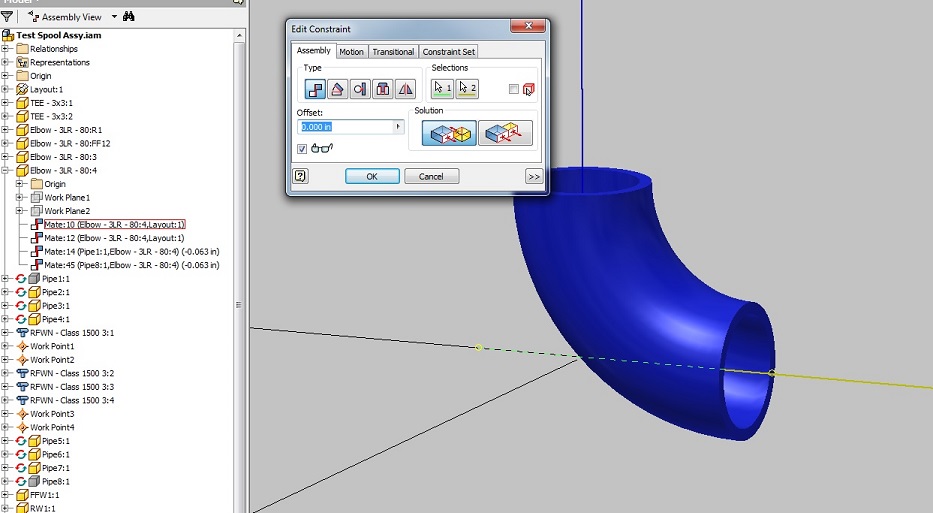The height and width of the screenshot is (513, 933).
Task: Select Mate:14 Pipe1:1 constraint
Action: pyautogui.click(x=132, y=252)
